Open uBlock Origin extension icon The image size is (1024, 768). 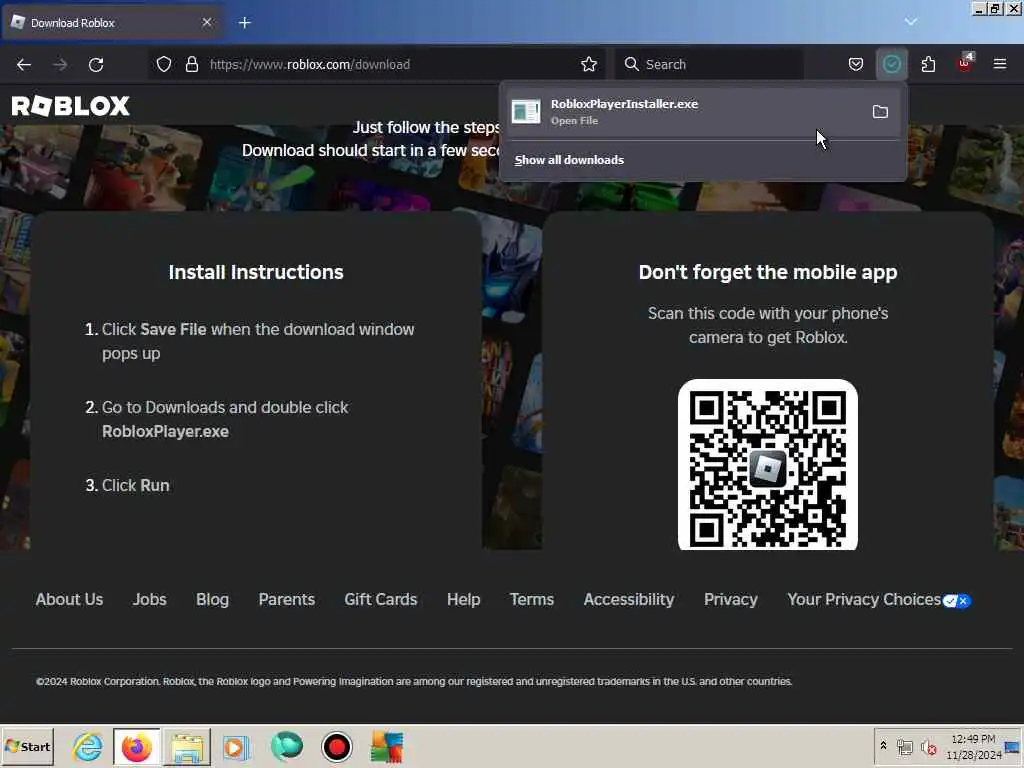click(x=965, y=63)
